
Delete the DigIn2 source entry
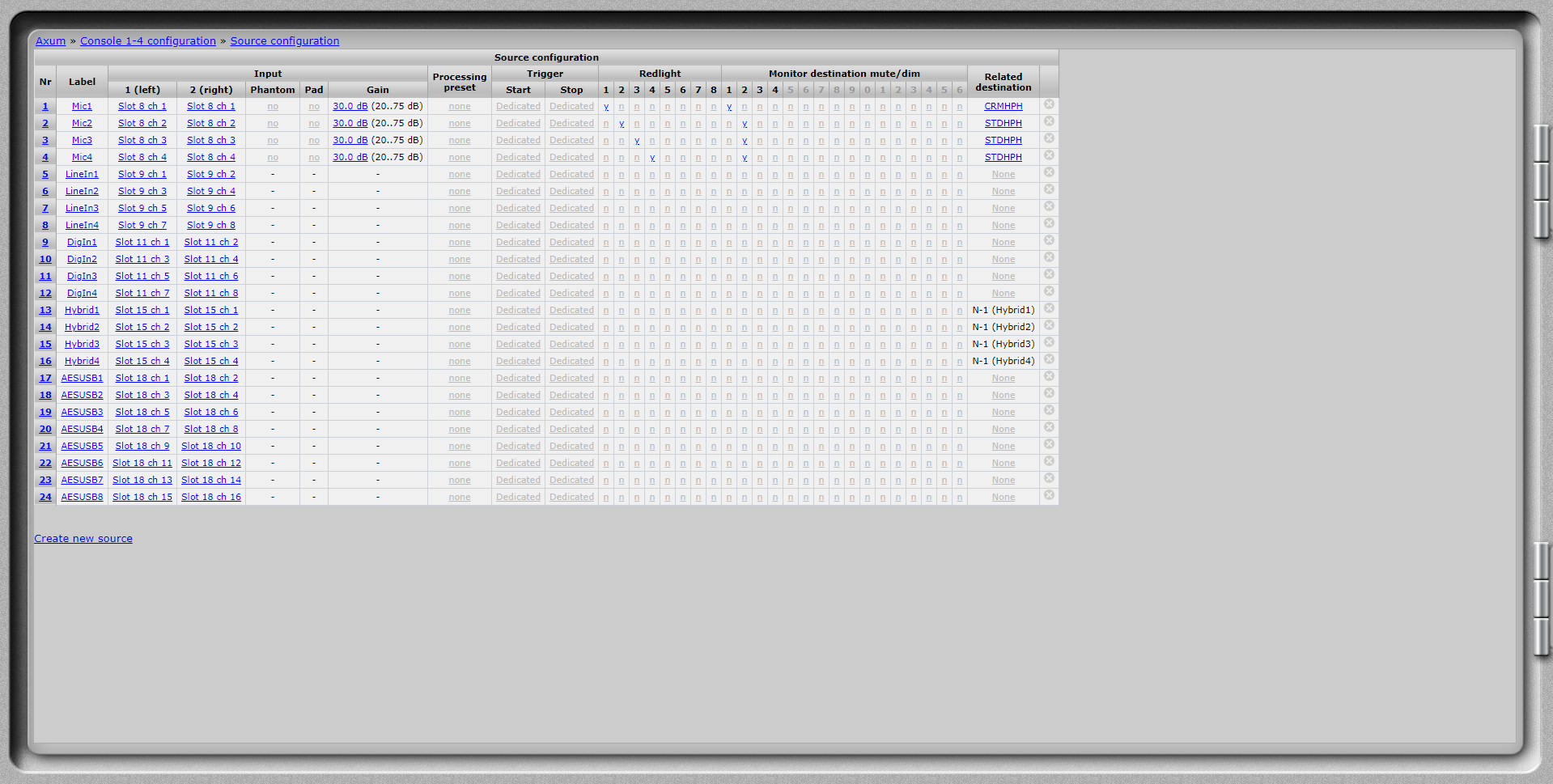tap(1049, 258)
